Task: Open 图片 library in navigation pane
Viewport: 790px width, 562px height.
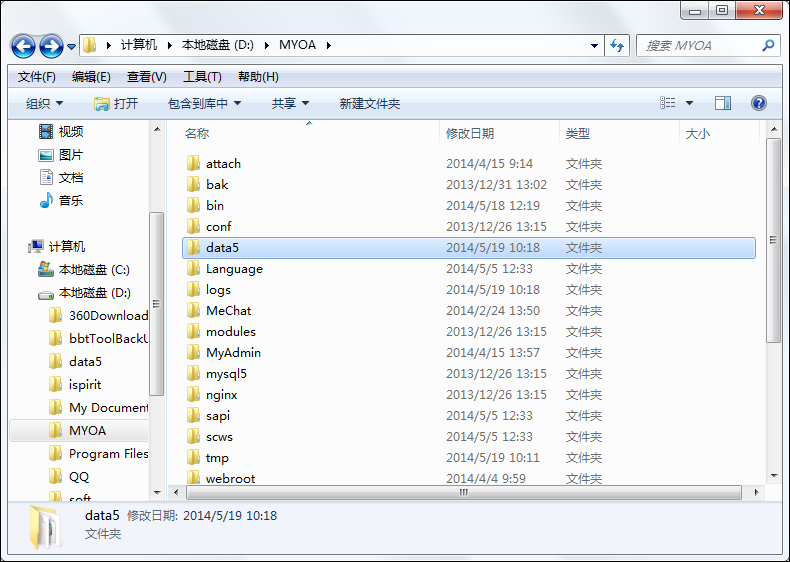Action: pyautogui.click(x=60, y=155)
